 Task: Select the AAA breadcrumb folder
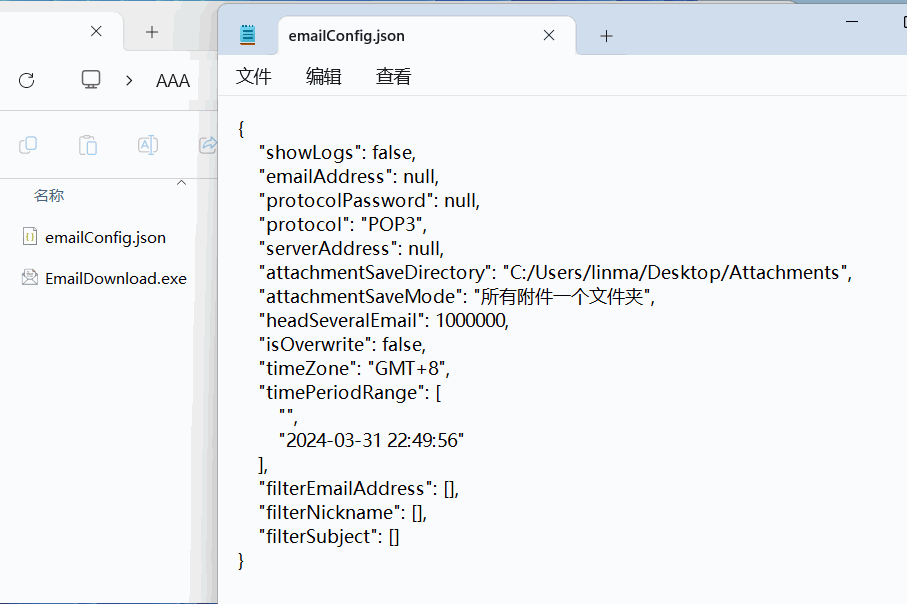(173, 81)
